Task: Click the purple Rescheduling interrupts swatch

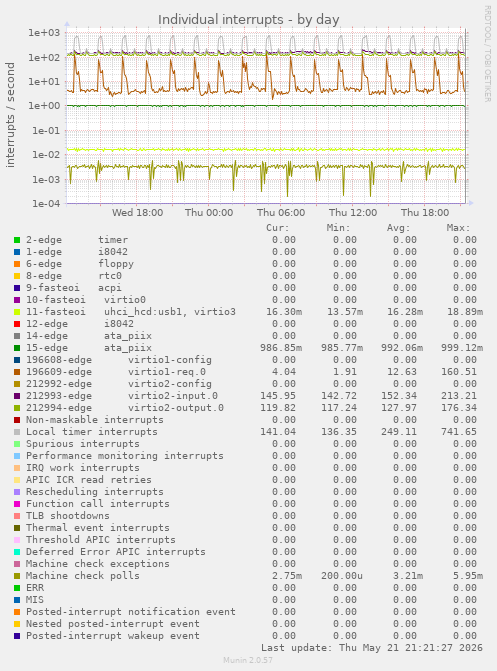Action: pos(17,492)
